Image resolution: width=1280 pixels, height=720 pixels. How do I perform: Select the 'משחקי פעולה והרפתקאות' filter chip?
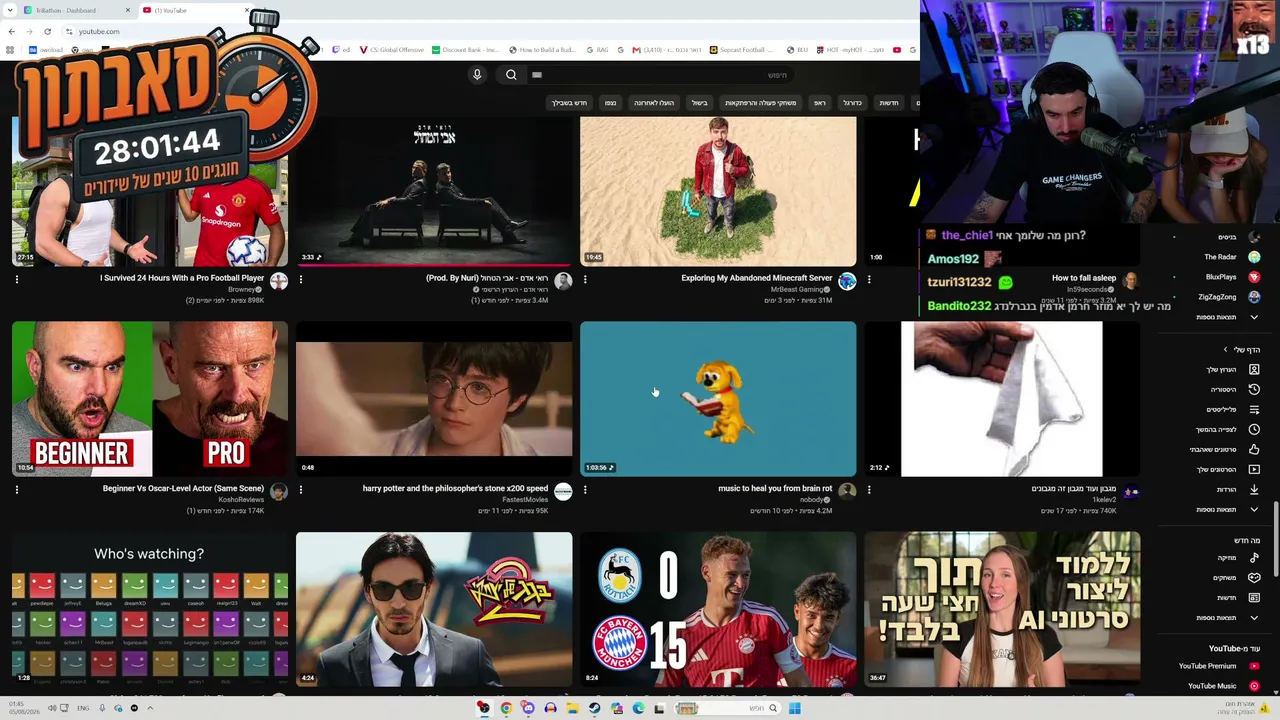click(761, 103)
